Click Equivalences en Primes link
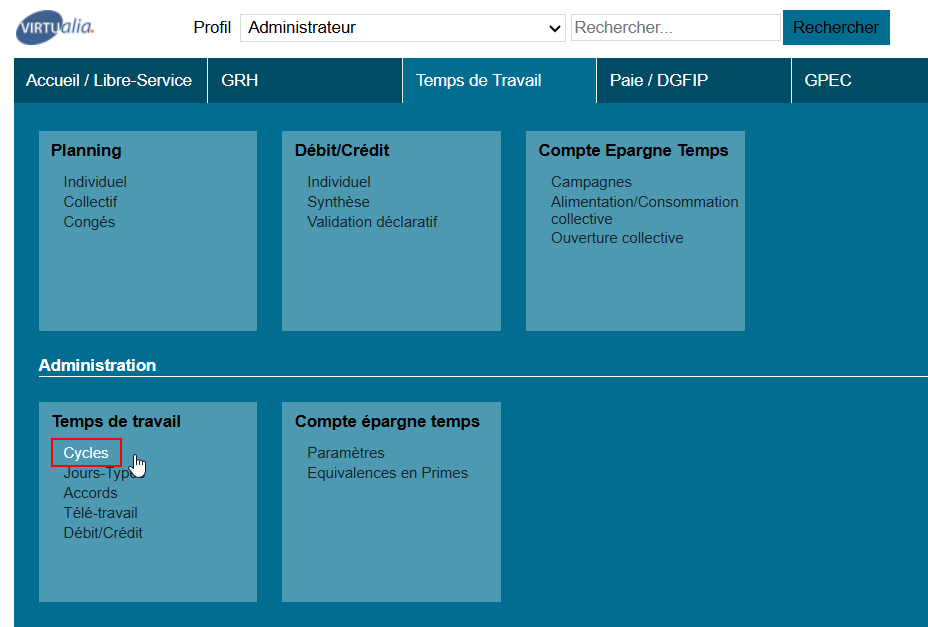Image resolution: width=928 pixels, height=627 pixels. point(387,473)
